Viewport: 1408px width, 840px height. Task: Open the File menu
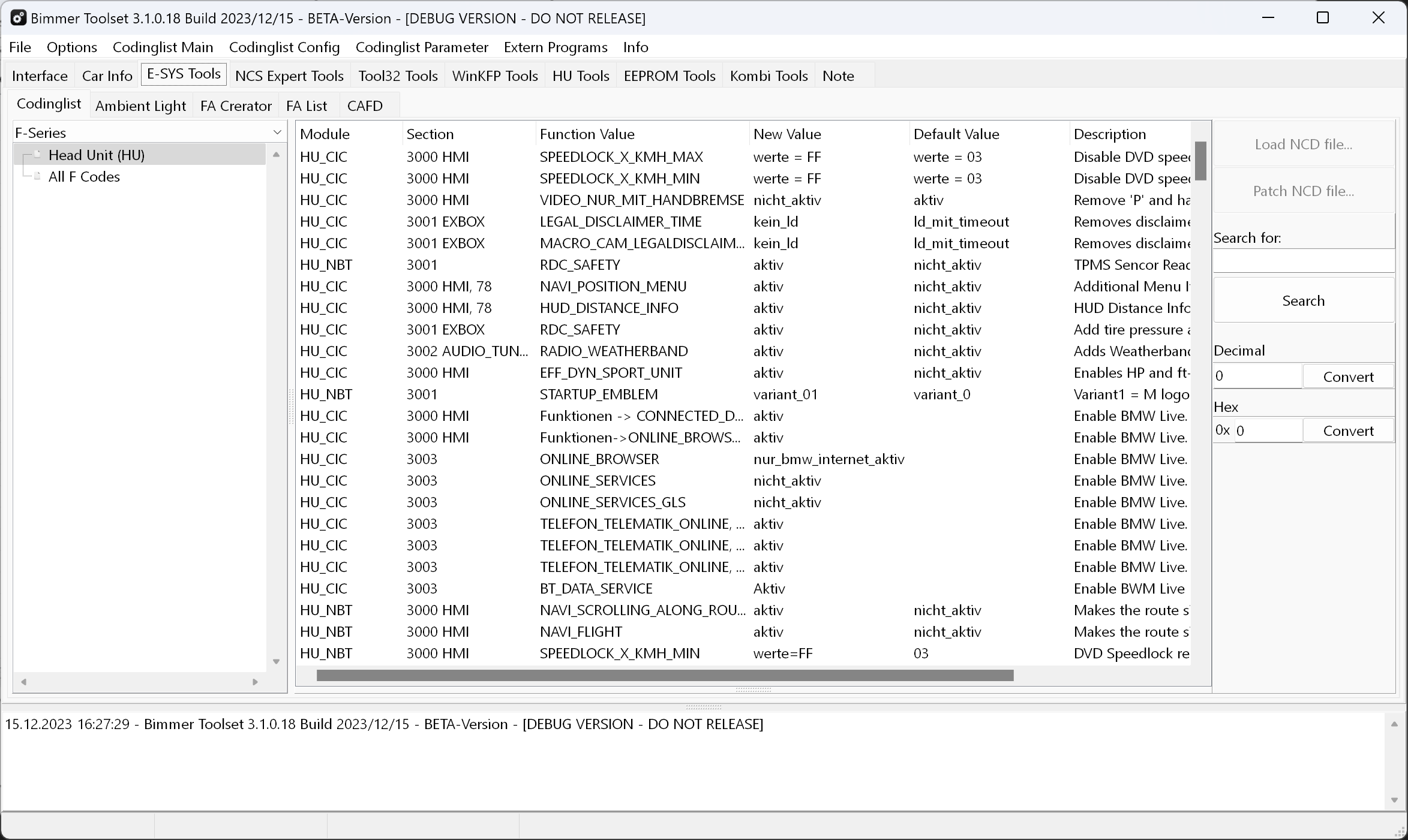(x=20, y=47)
